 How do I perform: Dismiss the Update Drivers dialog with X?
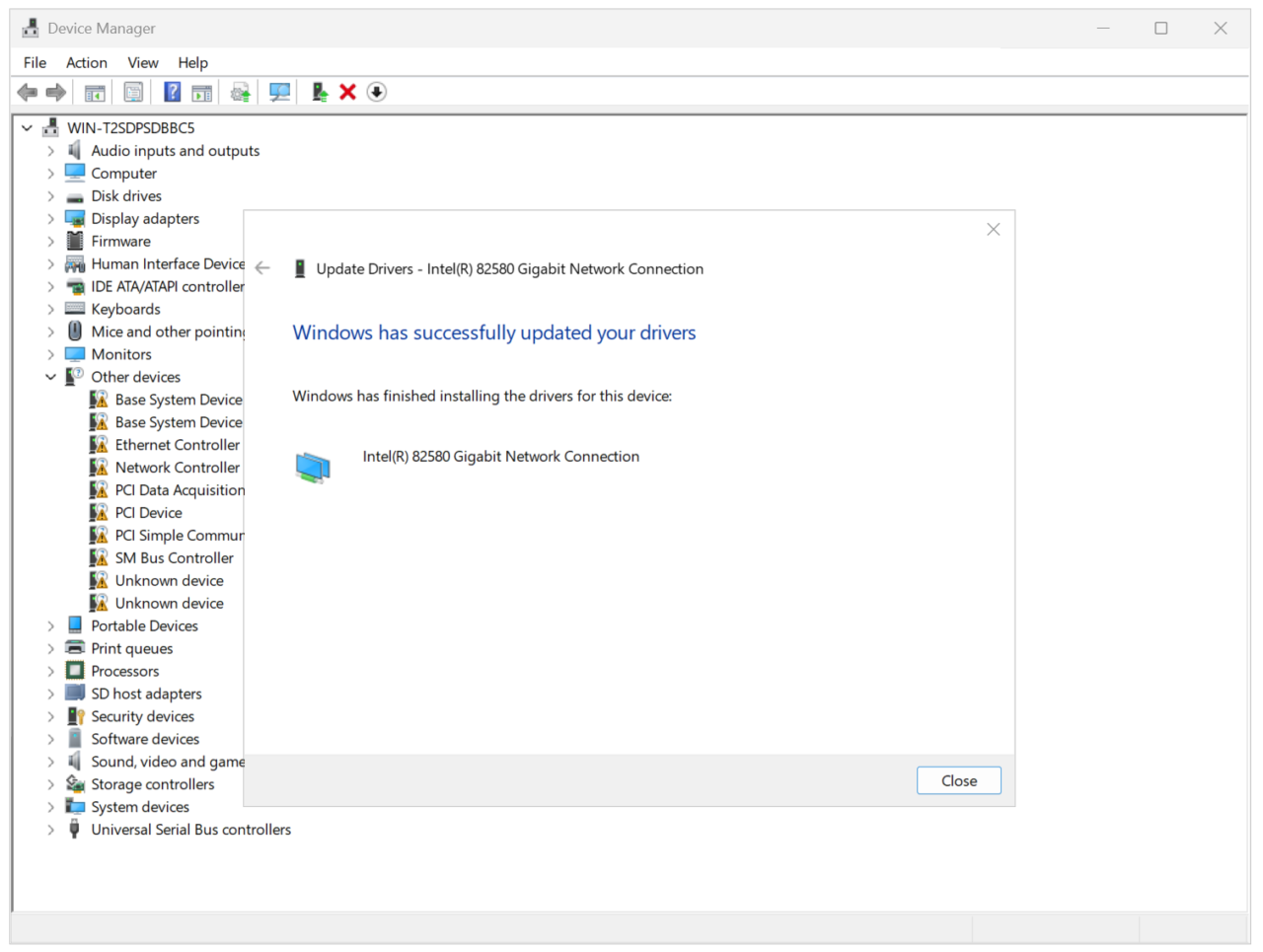click(x=993, y=229)
